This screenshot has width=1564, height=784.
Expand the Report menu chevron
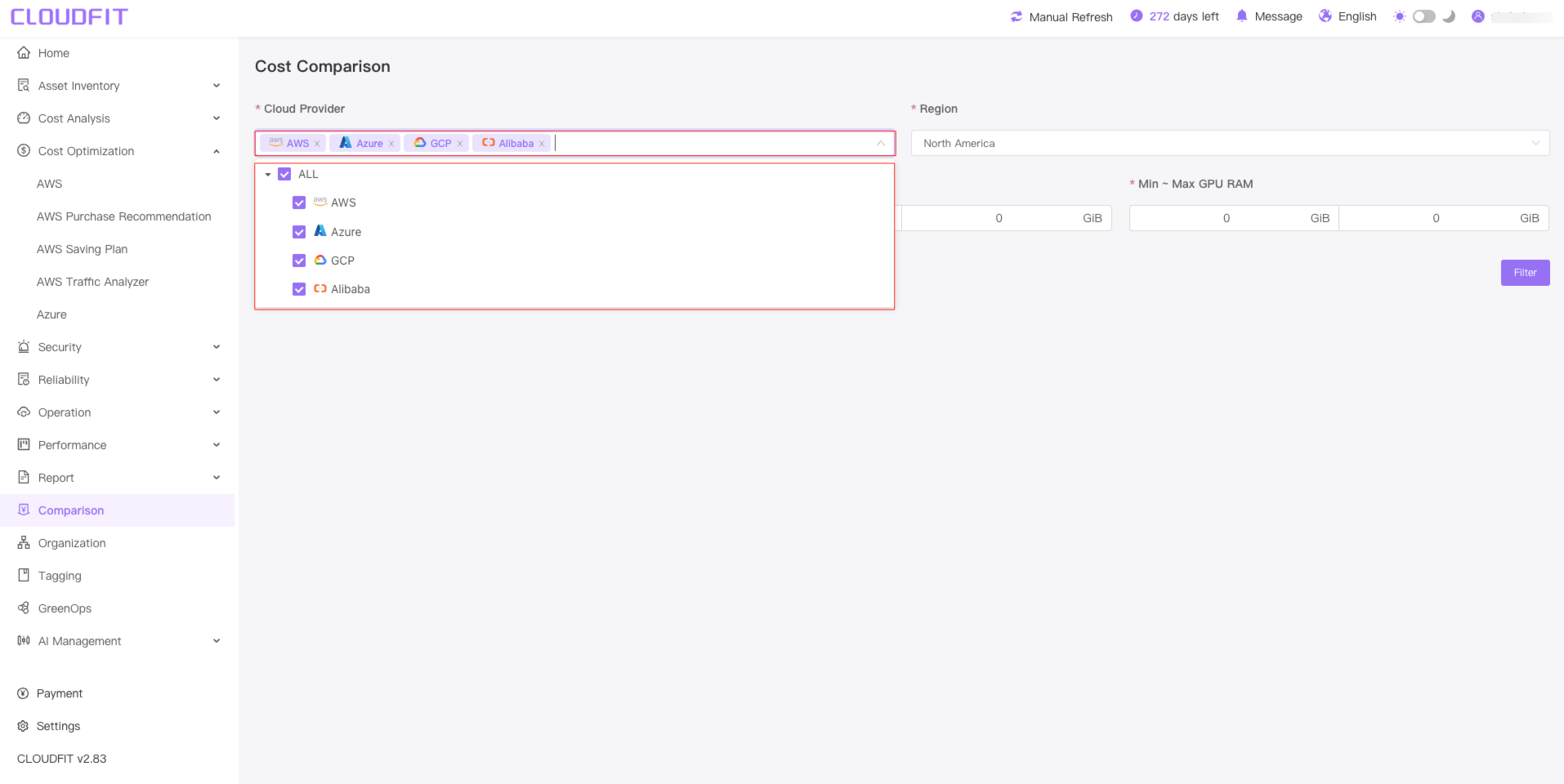(217, 478)
